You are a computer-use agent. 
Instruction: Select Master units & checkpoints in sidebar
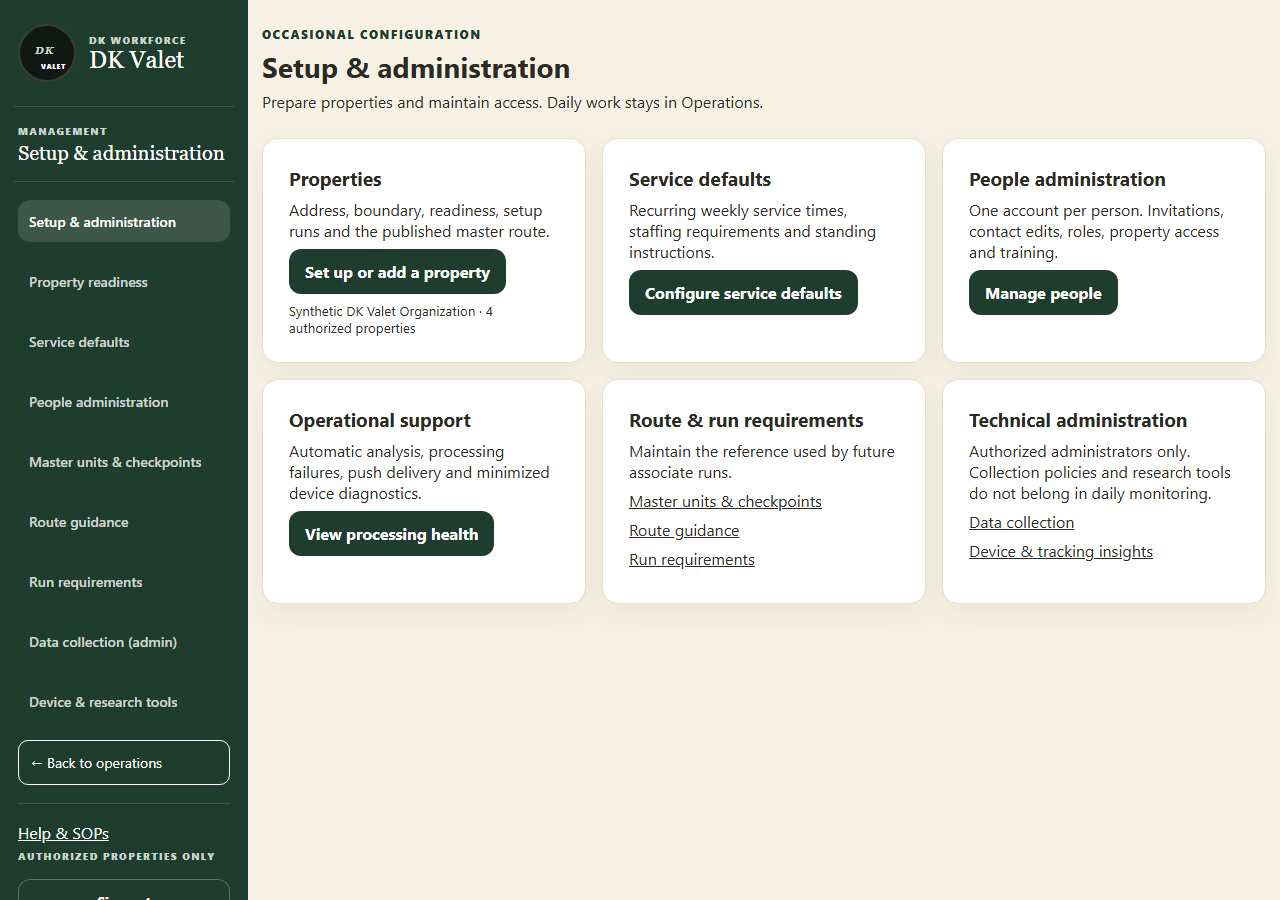[x=124, y=462]
